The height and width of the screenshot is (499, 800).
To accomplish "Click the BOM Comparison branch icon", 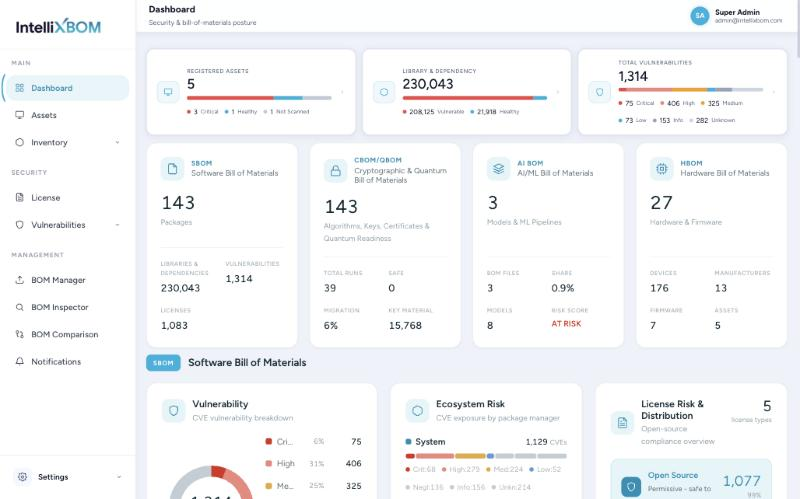I will 19,334.
